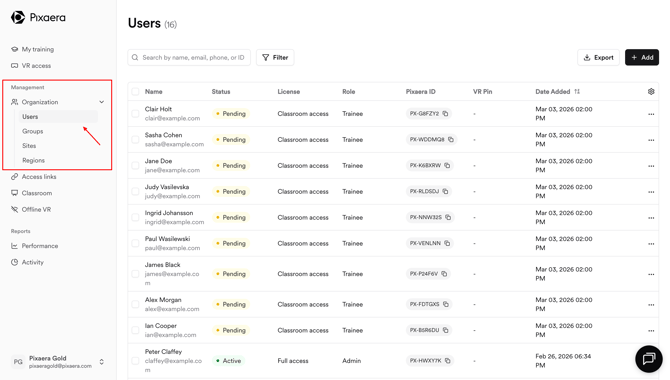Copy Pixaera ID for Jane Doe

tap(447, 165)
